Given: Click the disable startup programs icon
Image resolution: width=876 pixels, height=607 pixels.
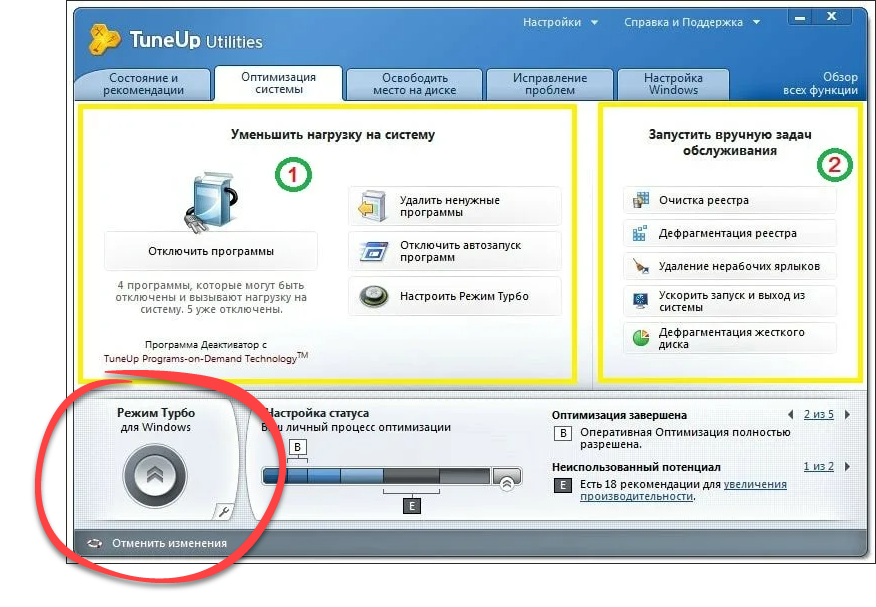Looking at the screenshot, I should pos(374,251).
